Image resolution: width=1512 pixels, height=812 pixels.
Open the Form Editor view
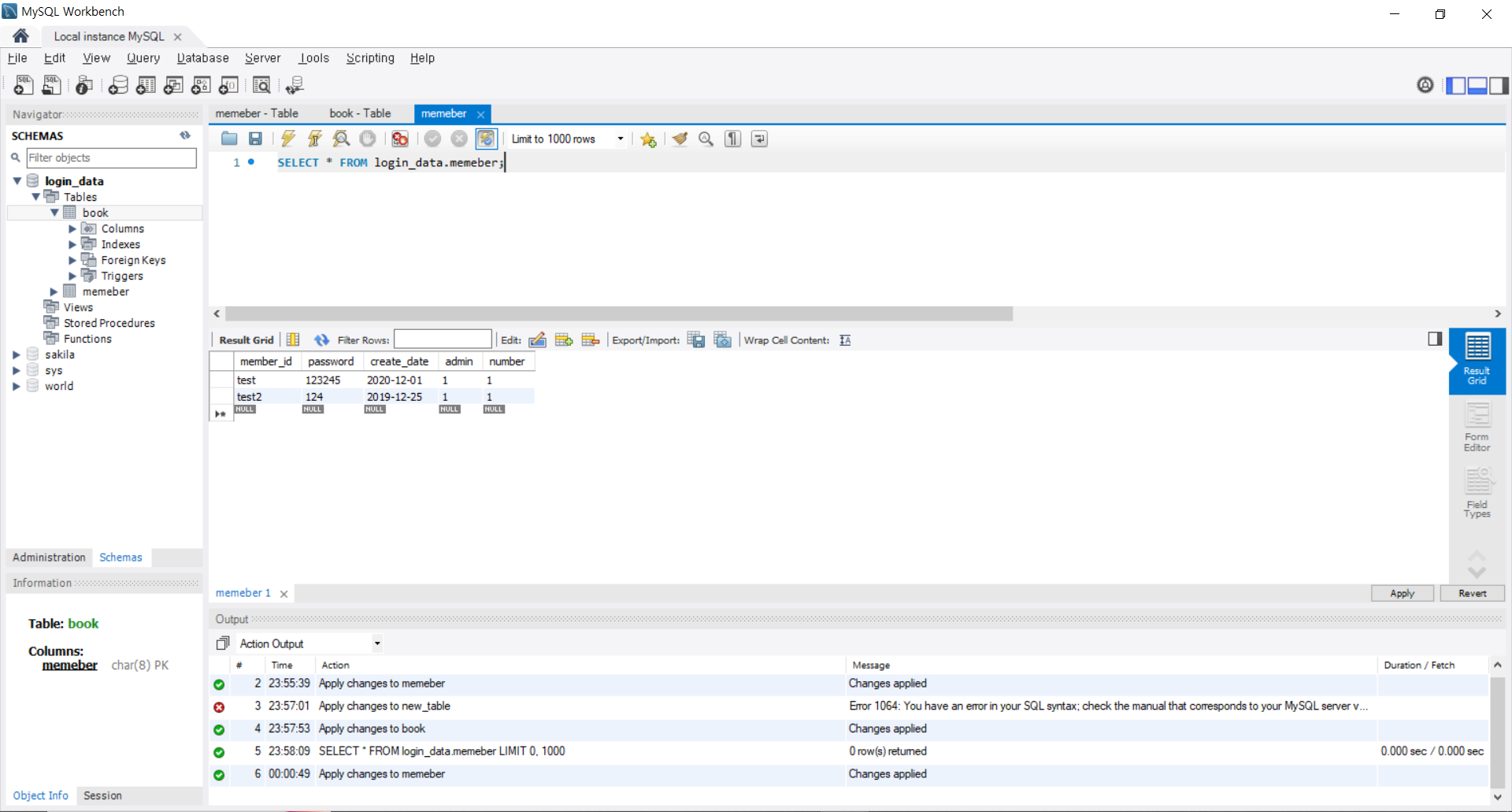(x=1477, y=427)
